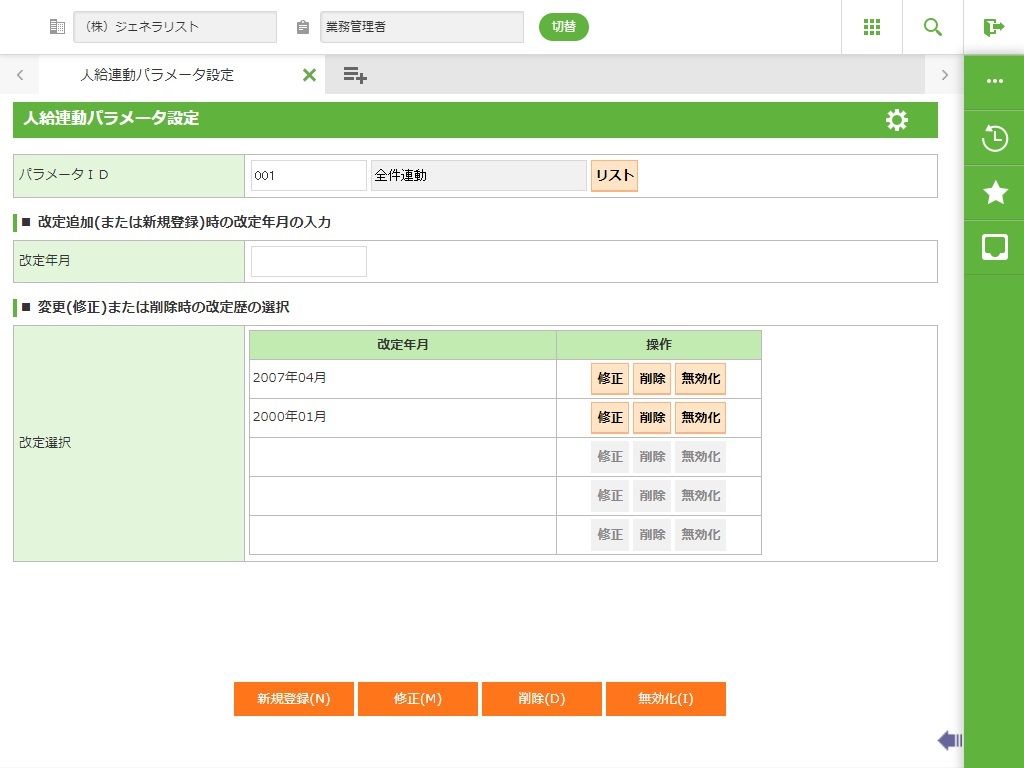1024x768 pixels.
Task: Click 無効化 for the 2000年01月 row
Action: pos(700,418)
